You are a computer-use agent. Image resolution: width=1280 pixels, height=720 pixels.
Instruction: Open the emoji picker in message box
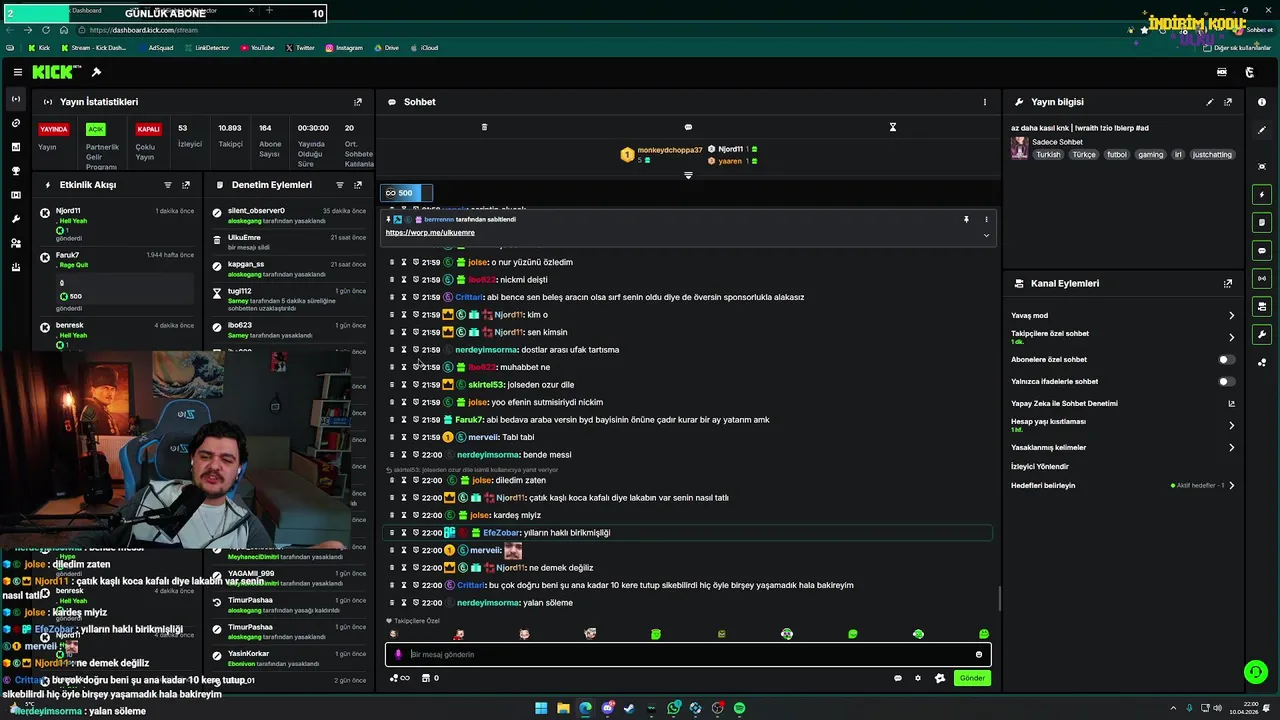[979, 654]
